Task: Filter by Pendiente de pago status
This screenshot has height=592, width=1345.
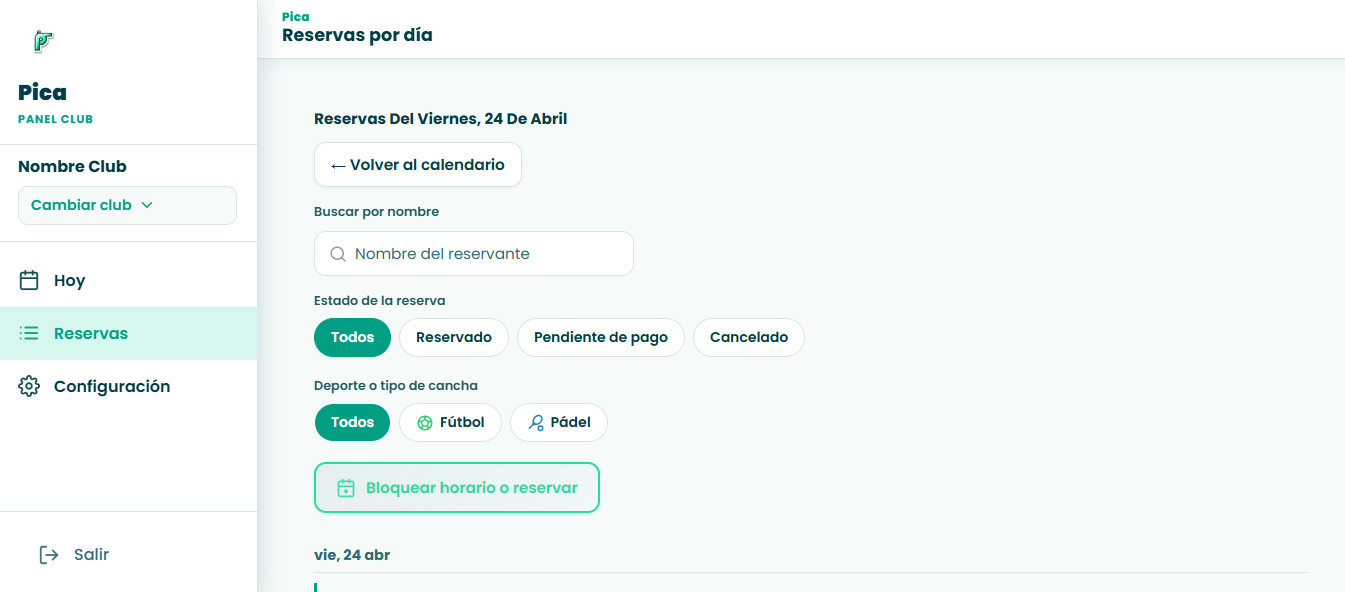Action: (x=601, y=337)
